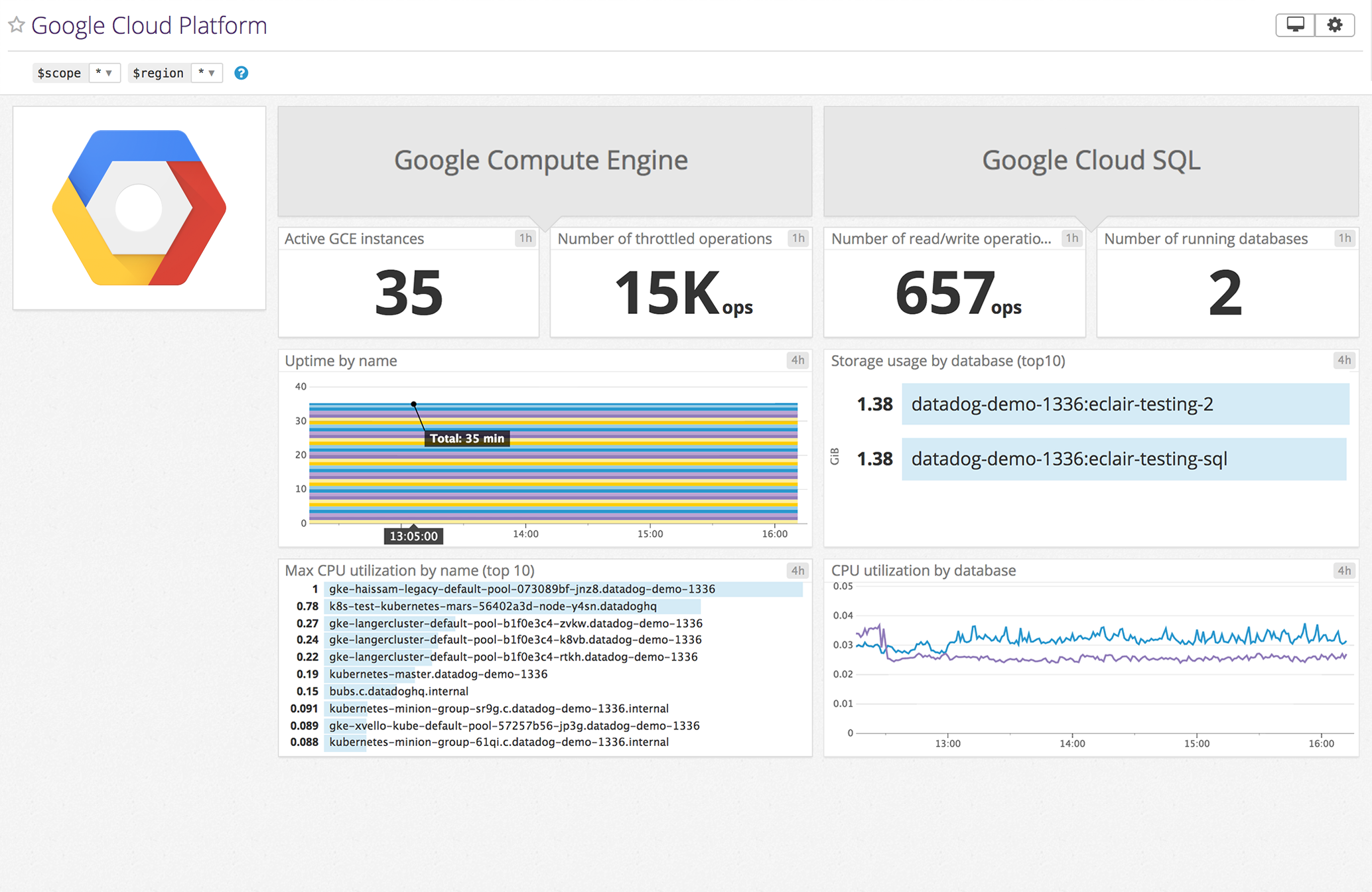The height and width of the screenshot is (892, 1372).
Task: Click the 13:05:00 time marker
Action: click(x=413, y=536)
